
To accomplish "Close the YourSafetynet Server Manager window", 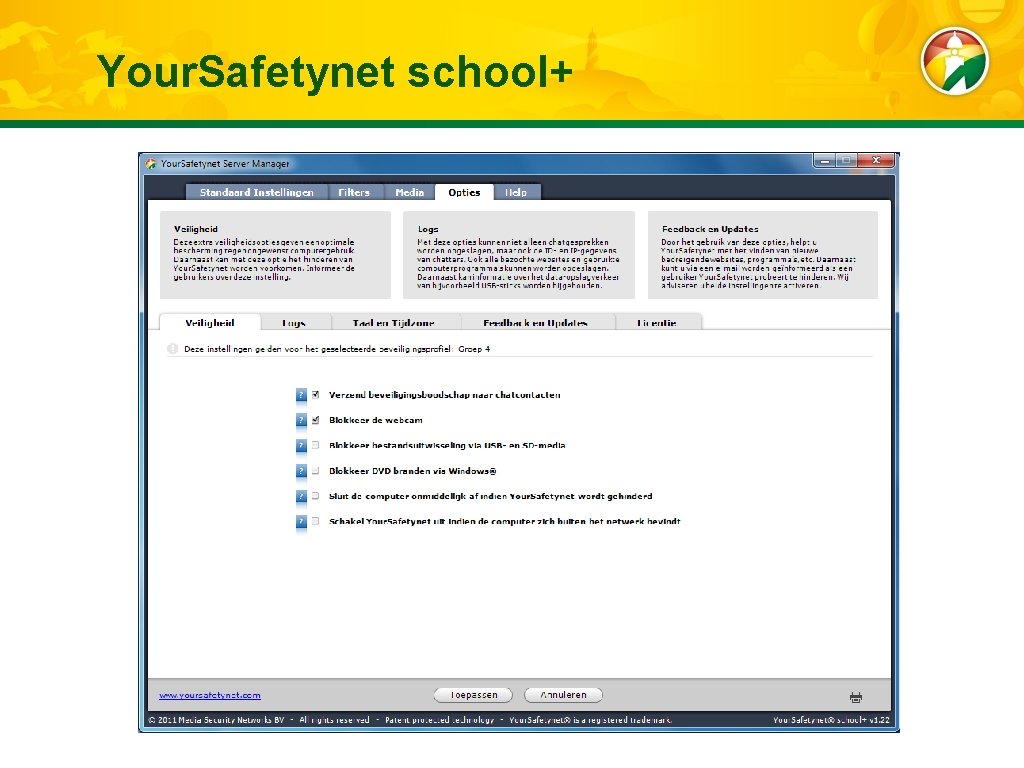I will tap(876, 161).
